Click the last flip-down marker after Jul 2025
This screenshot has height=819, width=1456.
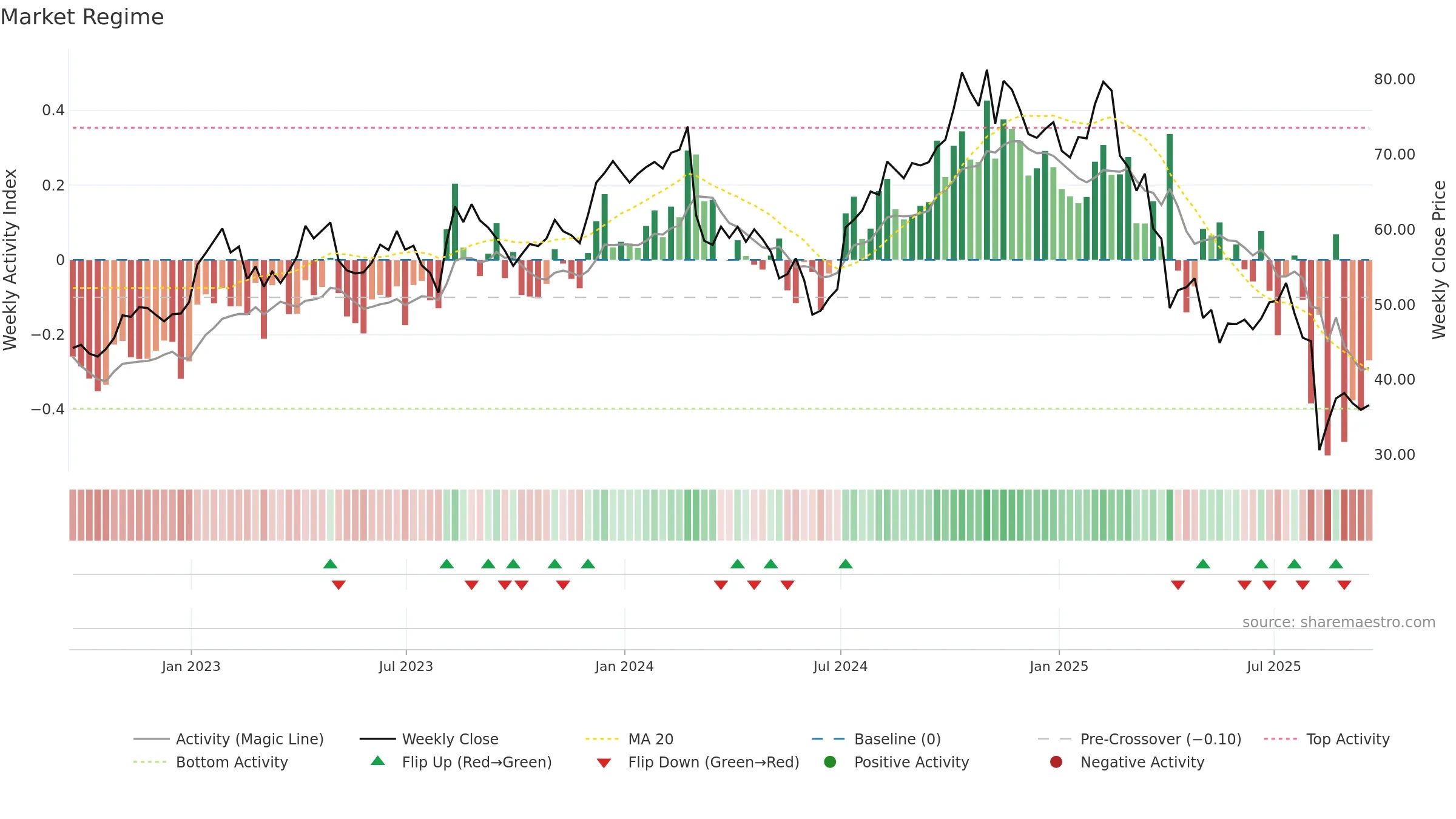pos(1344,585)
